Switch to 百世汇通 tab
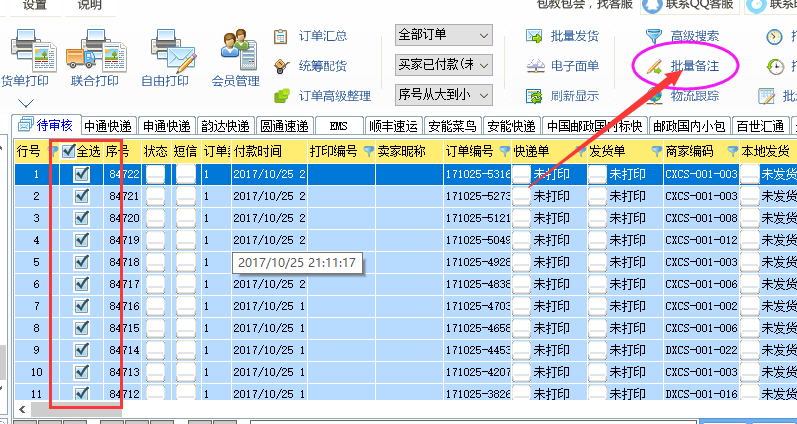Screen dimensions: 797x424 point(760,126)
